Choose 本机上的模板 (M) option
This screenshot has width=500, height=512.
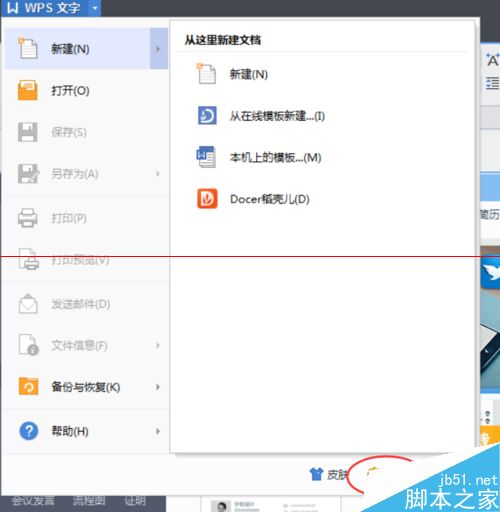pos(275,157)
